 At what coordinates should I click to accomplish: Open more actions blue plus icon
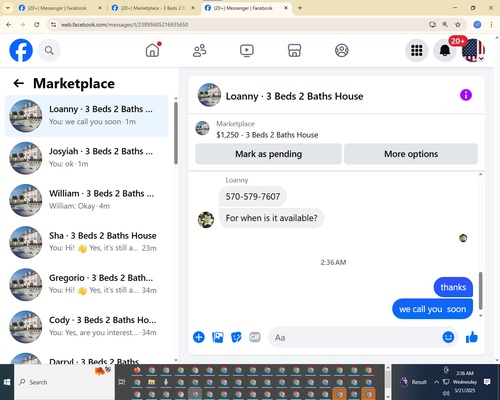click(x=199, y=337)
